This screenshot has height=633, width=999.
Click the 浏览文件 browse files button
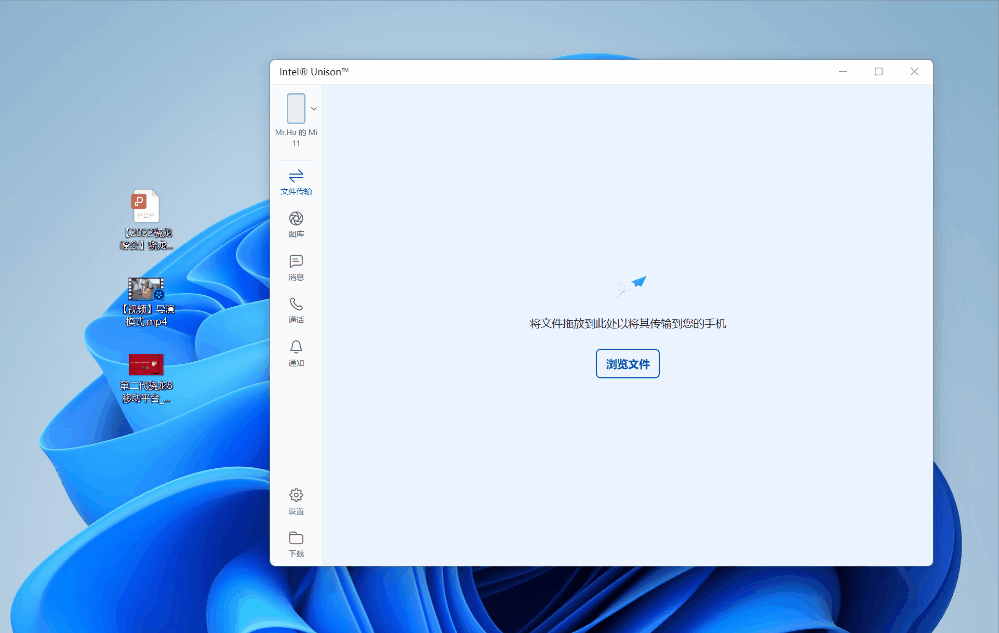coord(627,364)
